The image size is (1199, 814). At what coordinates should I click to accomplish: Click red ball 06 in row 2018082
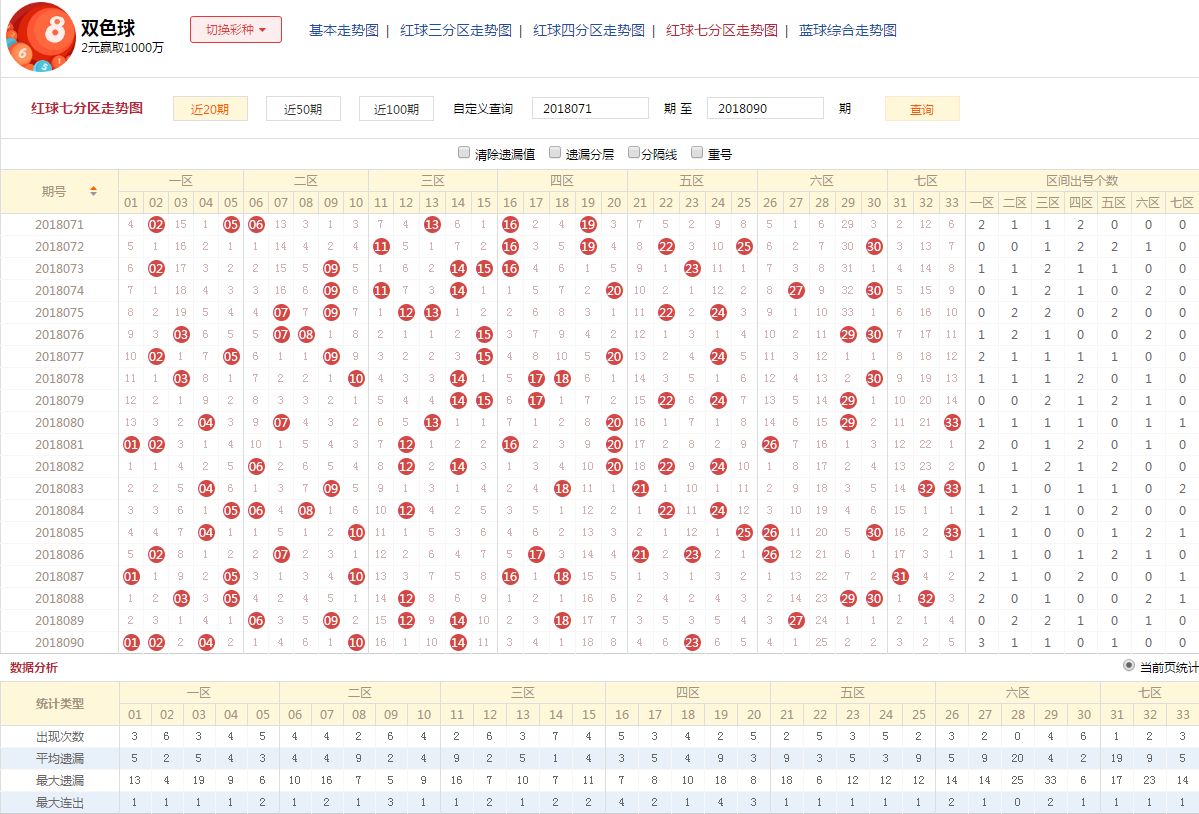click(x=256, y=467)
